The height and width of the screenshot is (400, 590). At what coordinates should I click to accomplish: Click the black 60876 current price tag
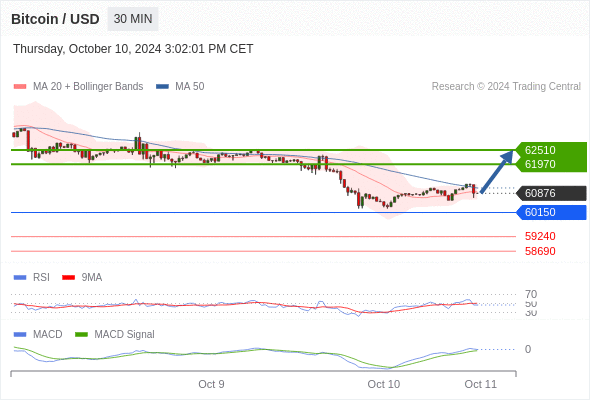point(551,193)
